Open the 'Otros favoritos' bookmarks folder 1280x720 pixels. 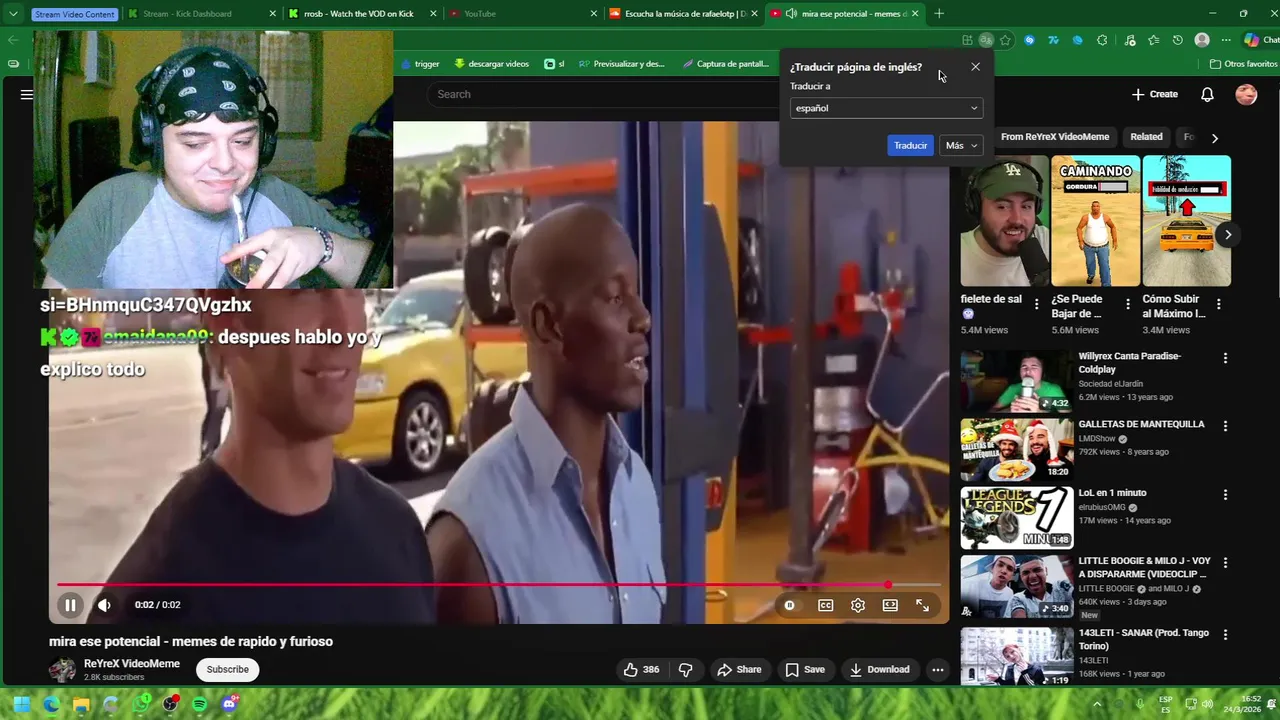pyautogui.click(x=1243, y=64)
